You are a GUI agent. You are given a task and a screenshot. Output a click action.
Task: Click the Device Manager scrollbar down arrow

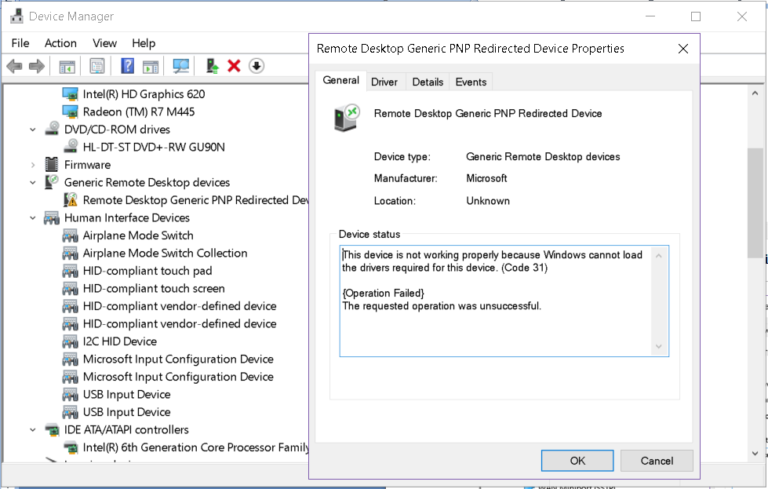tap(755, 454)
